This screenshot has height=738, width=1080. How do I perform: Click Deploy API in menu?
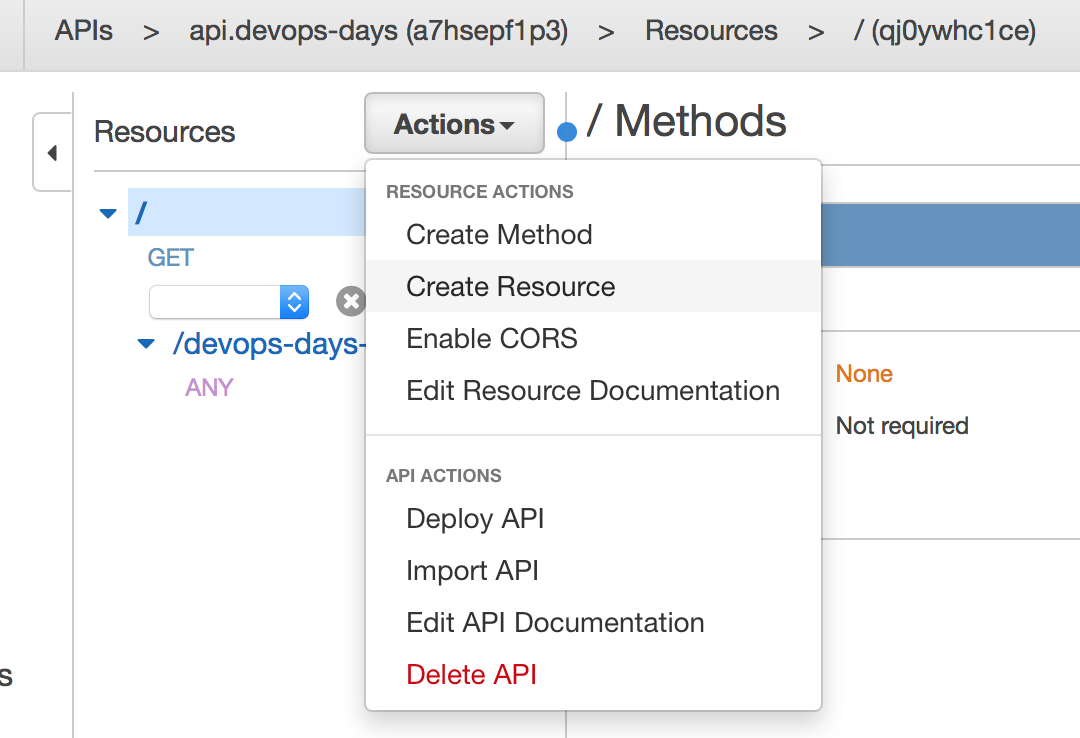(x=475, y=519)
